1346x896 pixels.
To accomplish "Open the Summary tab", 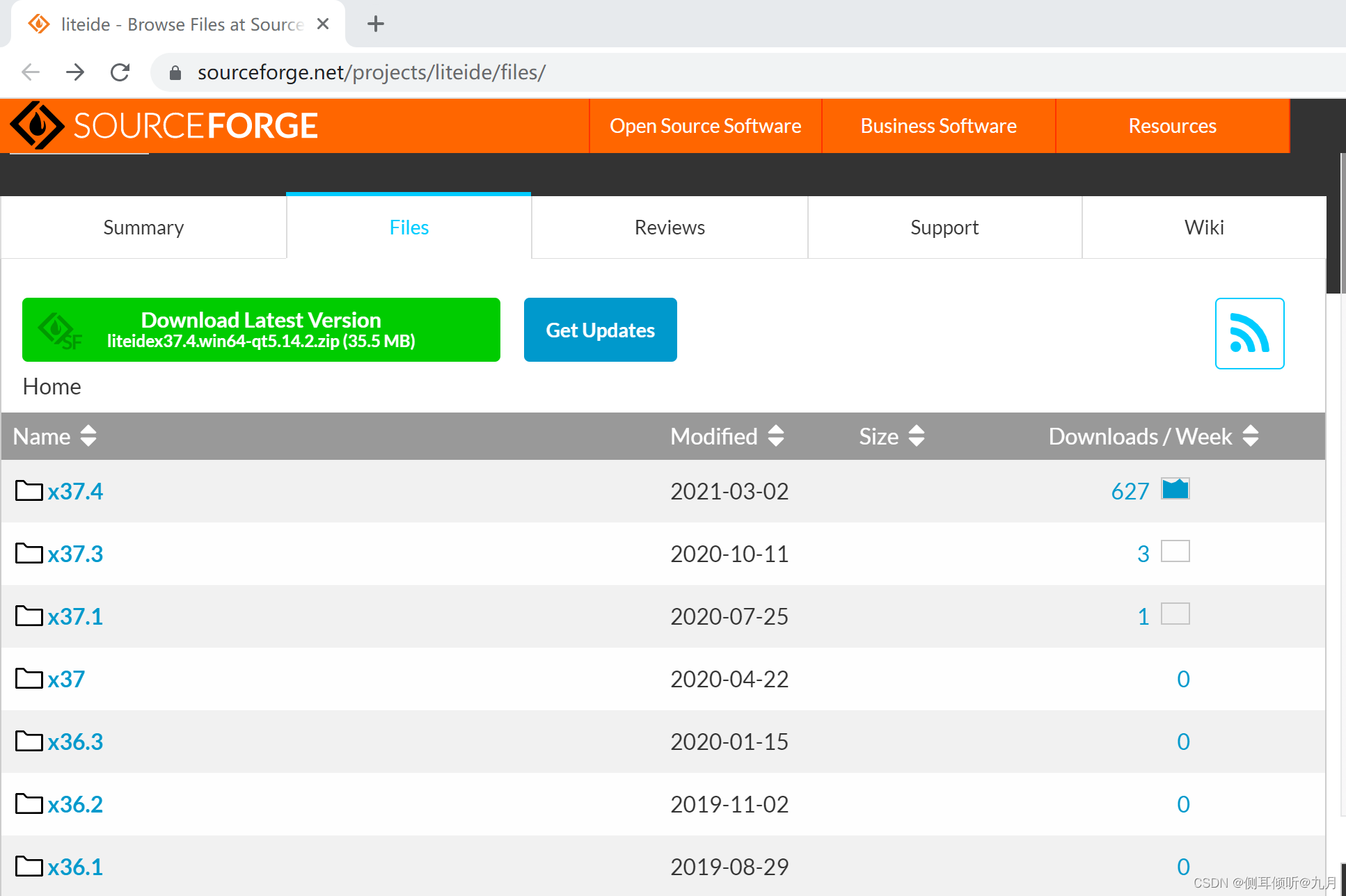I will pos(143,227).
